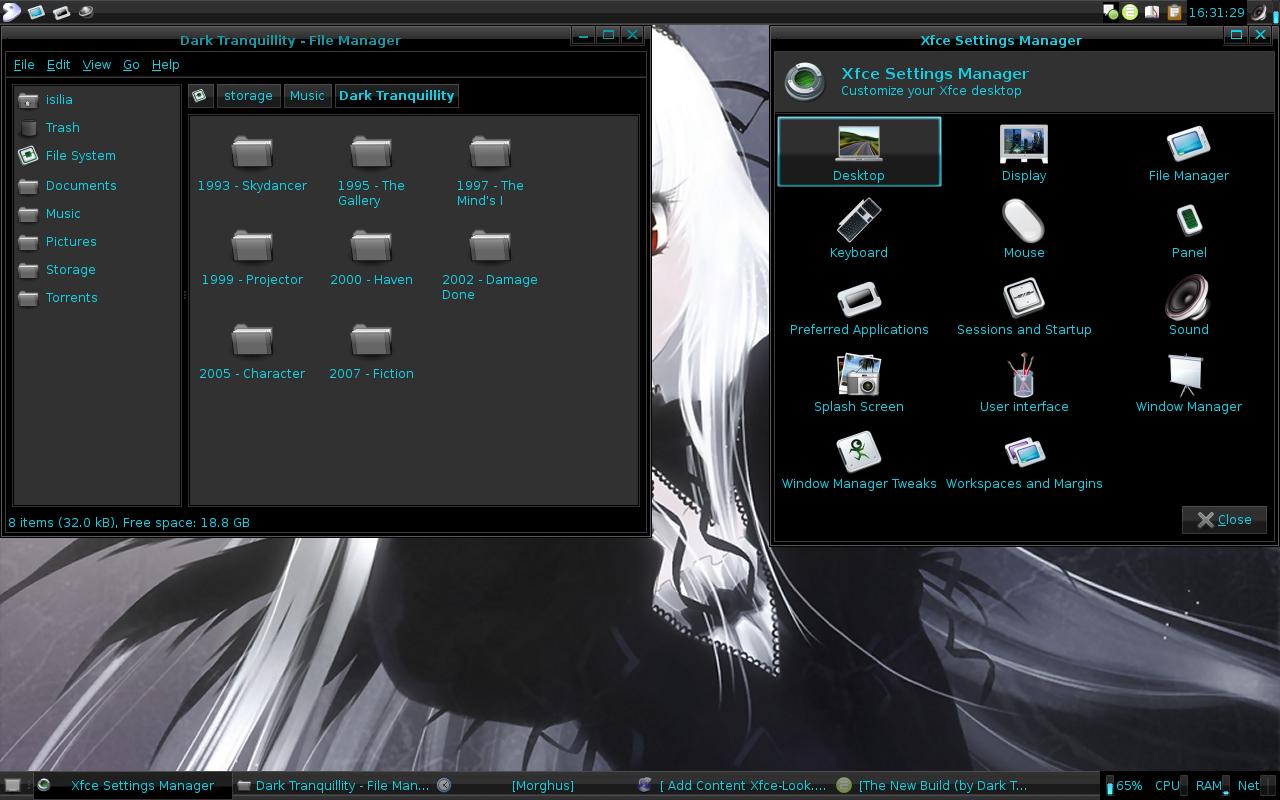Viewport: 1280px width, 800px height.
Task: Open Splash Screen settings
Action: (859, 383)
